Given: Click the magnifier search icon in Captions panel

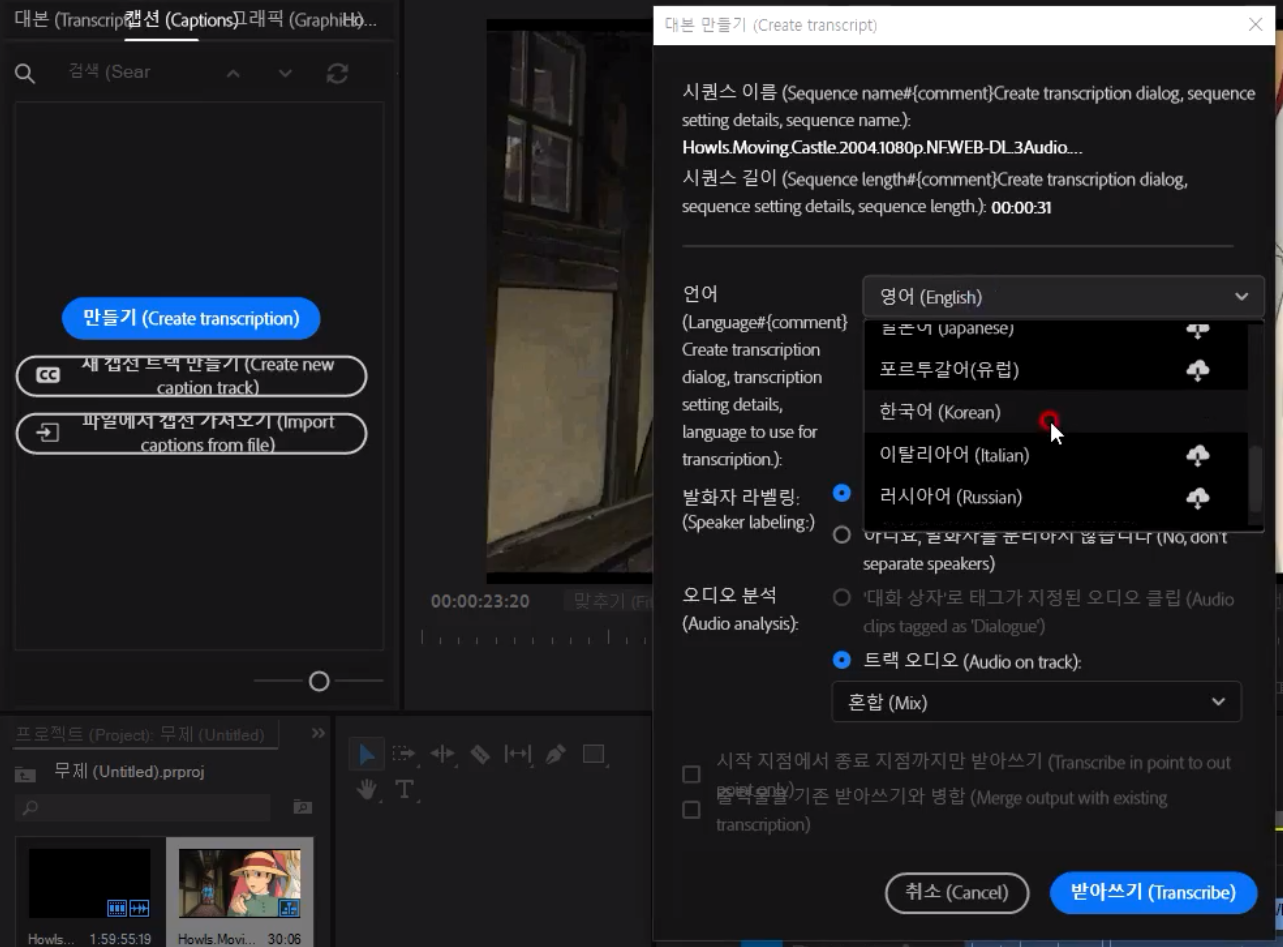Looking at the screenshot, I should tap(25, 73).
